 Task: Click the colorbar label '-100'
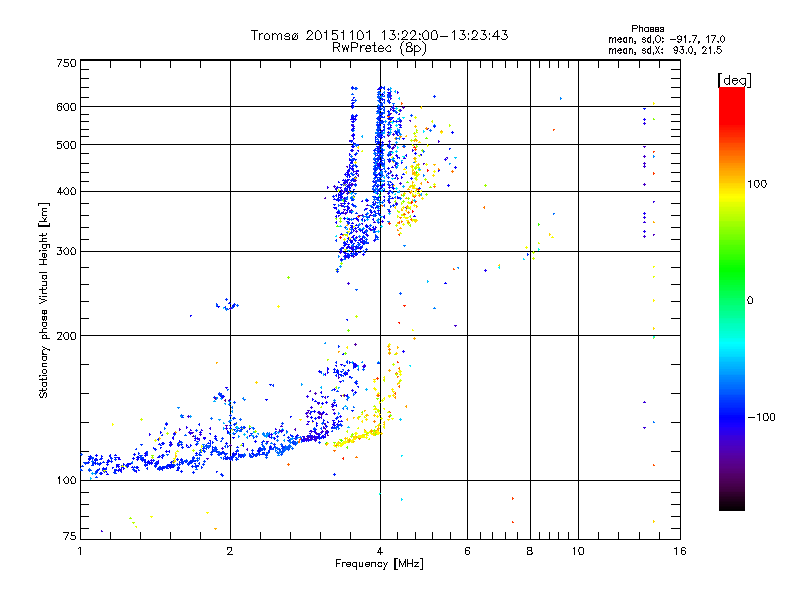[x=761, y=417]
